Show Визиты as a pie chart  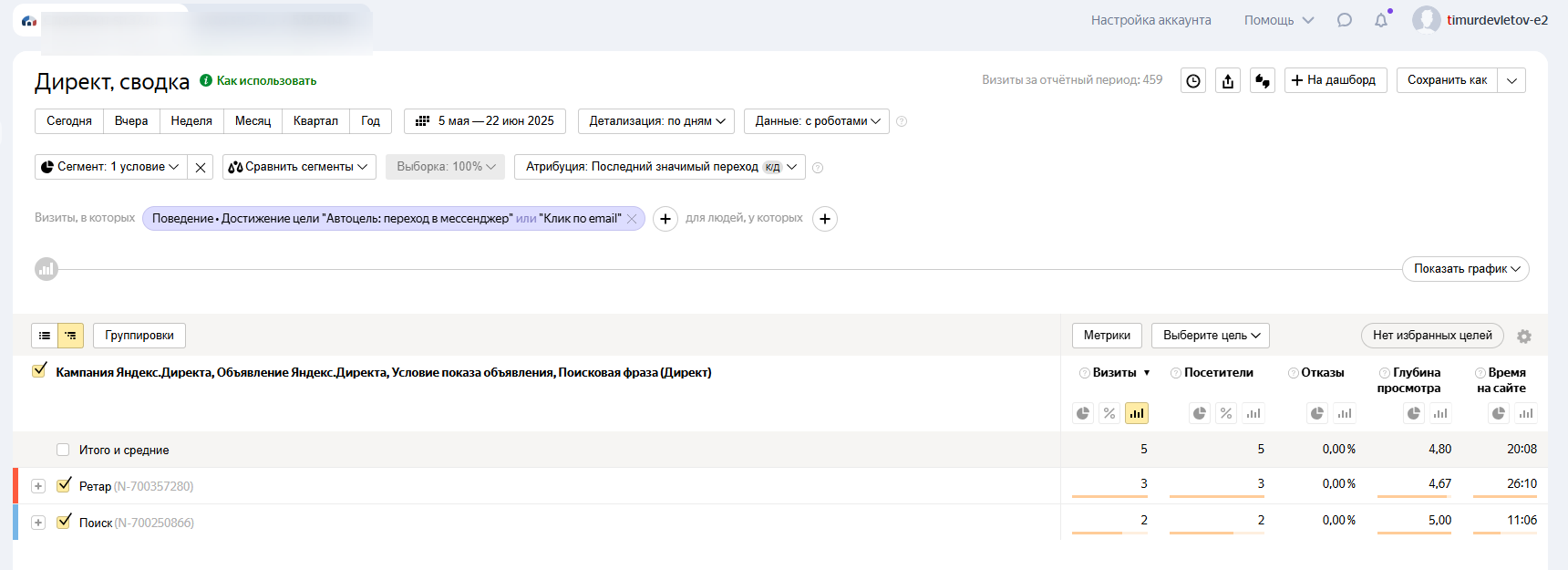coord(1083,413)
